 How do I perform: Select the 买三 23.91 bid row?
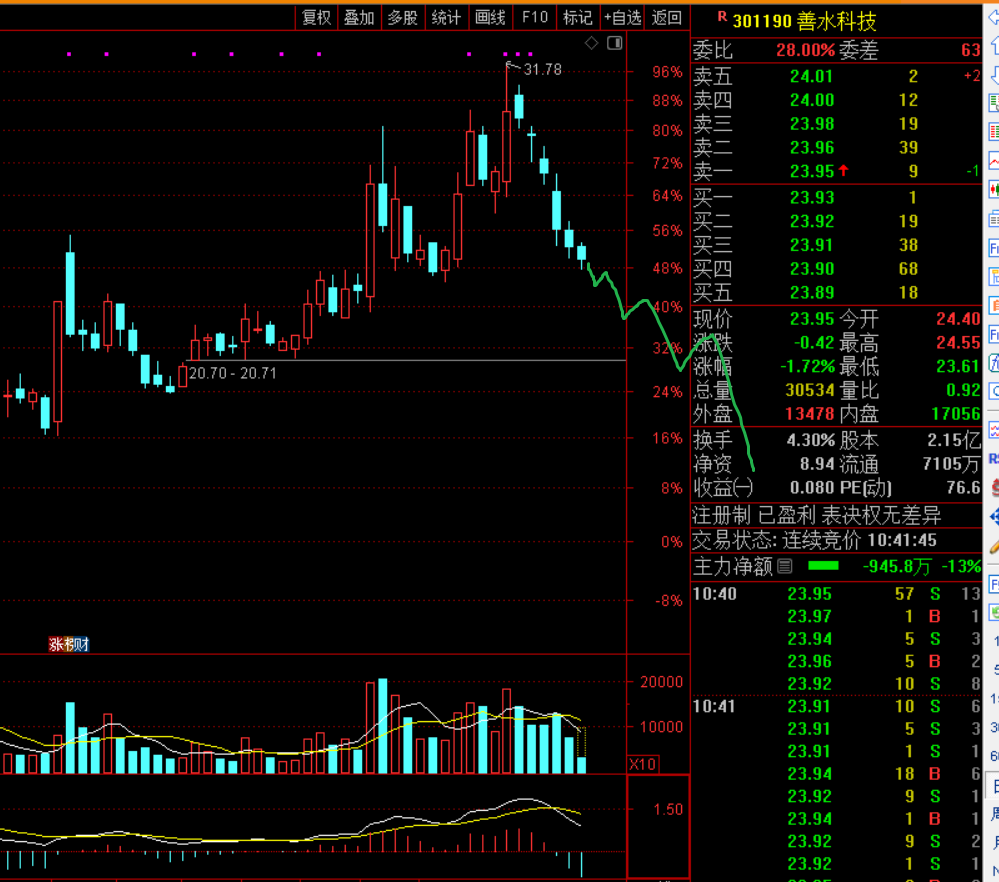tap(836, 245)
